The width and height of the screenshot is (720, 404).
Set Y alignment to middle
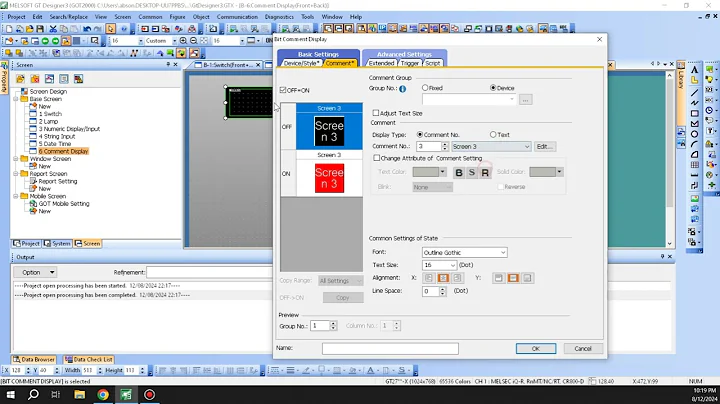pyautogui.click(x=513, y=278)
